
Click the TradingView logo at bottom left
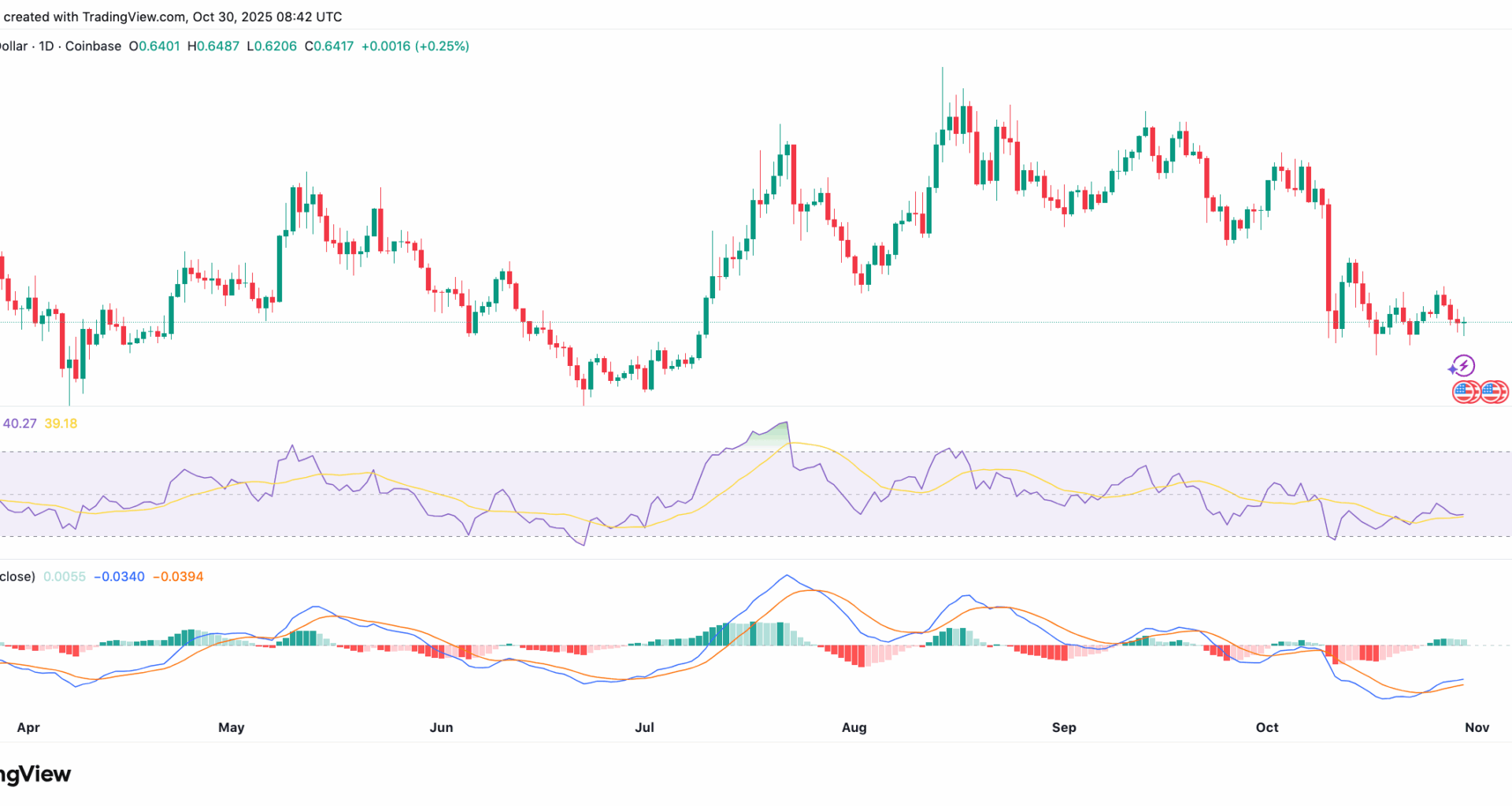[35, 775]
